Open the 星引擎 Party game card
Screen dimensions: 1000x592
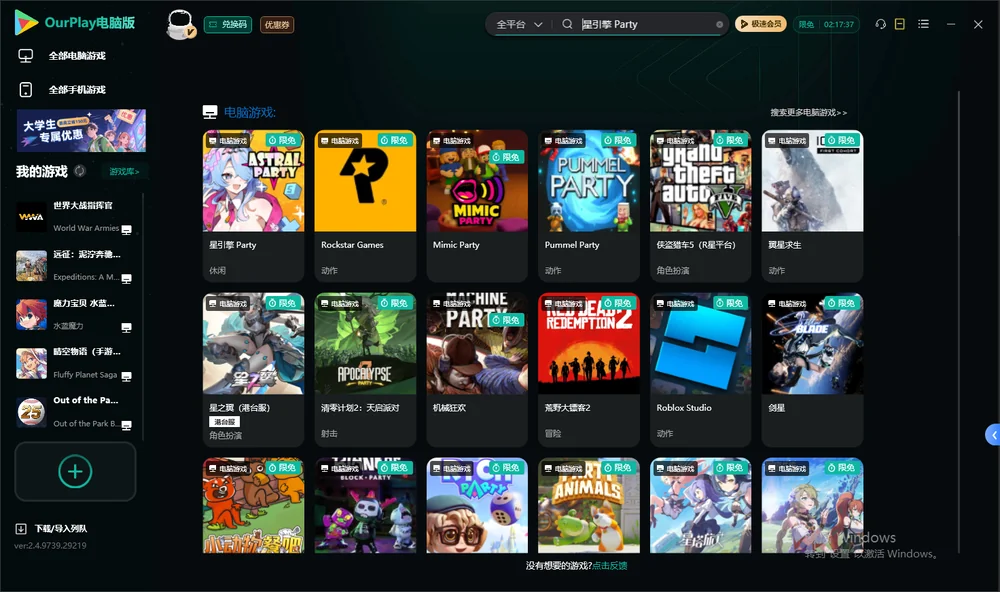click(253, 206)
